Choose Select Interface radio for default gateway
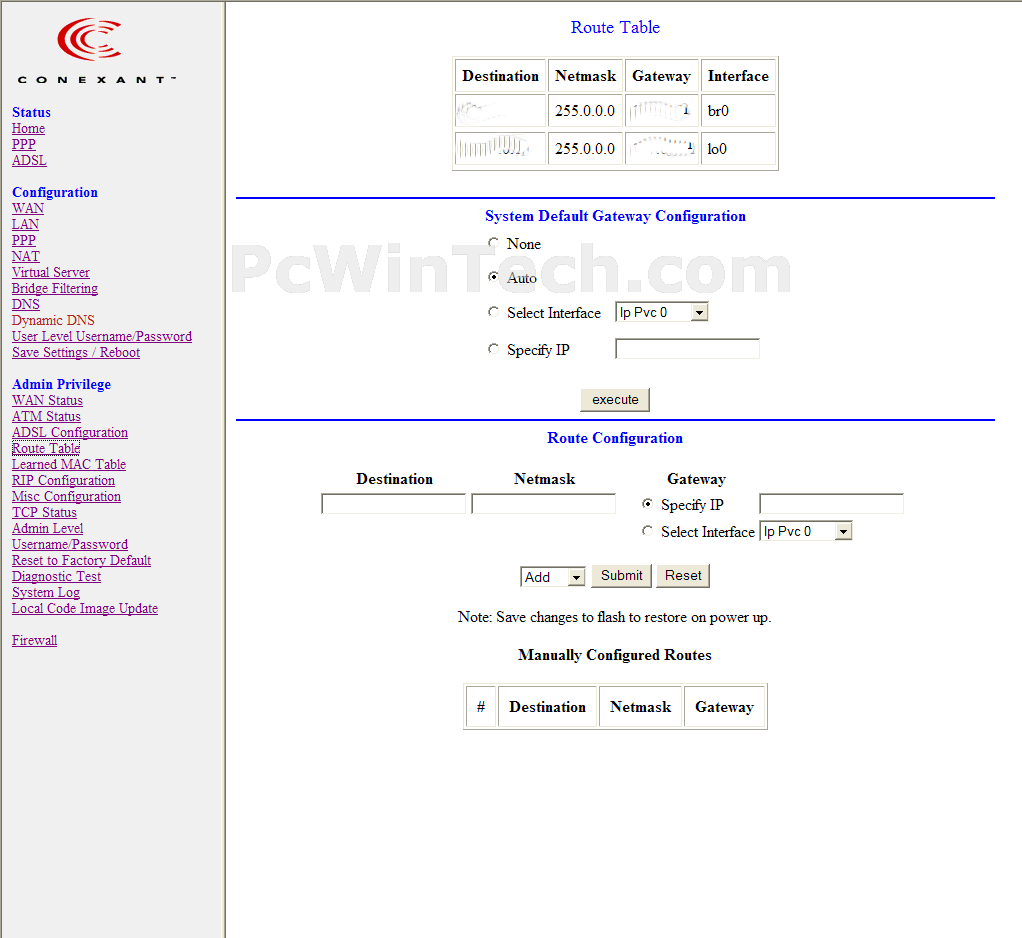 493,312
